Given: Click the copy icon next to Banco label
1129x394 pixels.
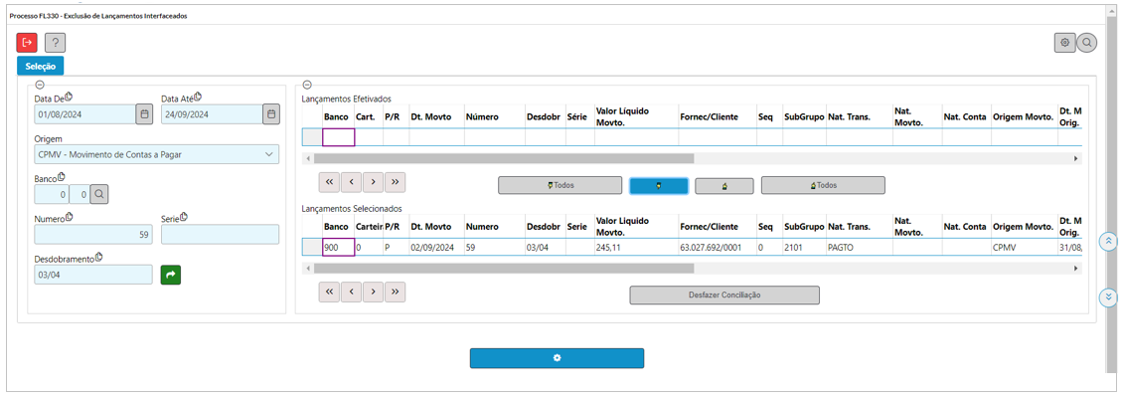Looking at the screenshot, I should pyautogui.click(x=62, y=176).
